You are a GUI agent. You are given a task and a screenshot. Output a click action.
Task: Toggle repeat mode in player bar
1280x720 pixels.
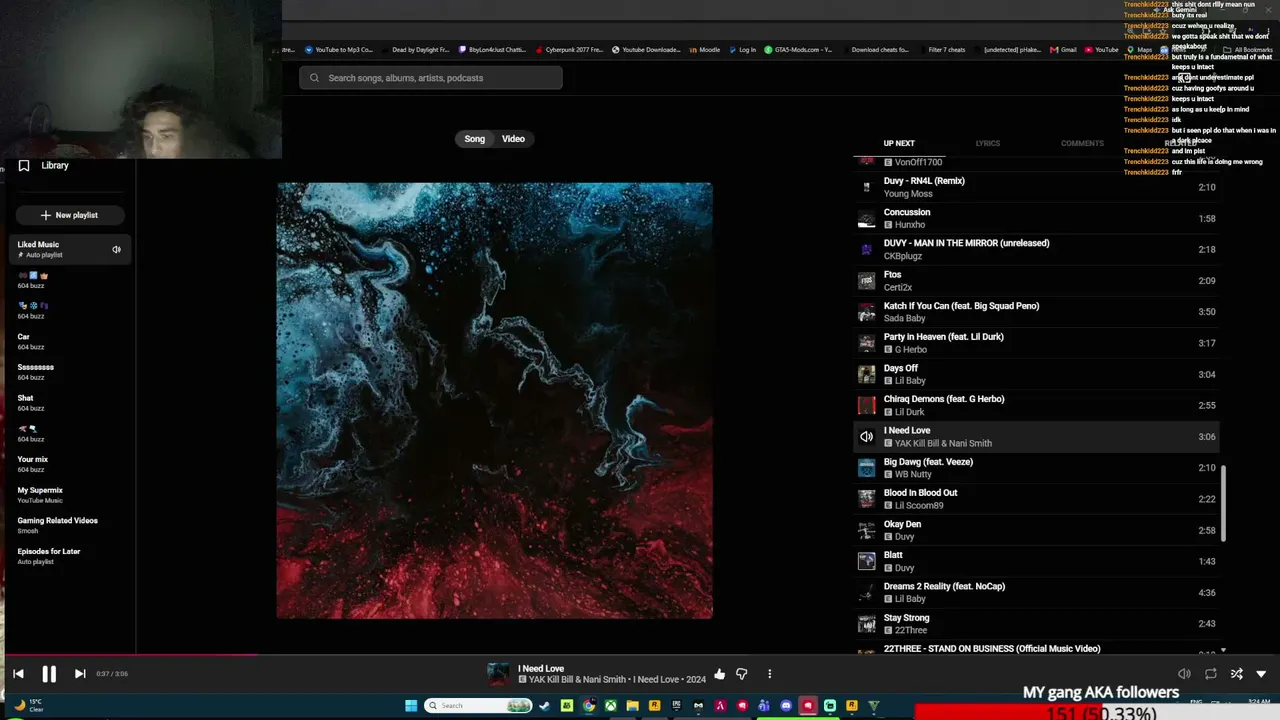click(x=1211, y=674)
